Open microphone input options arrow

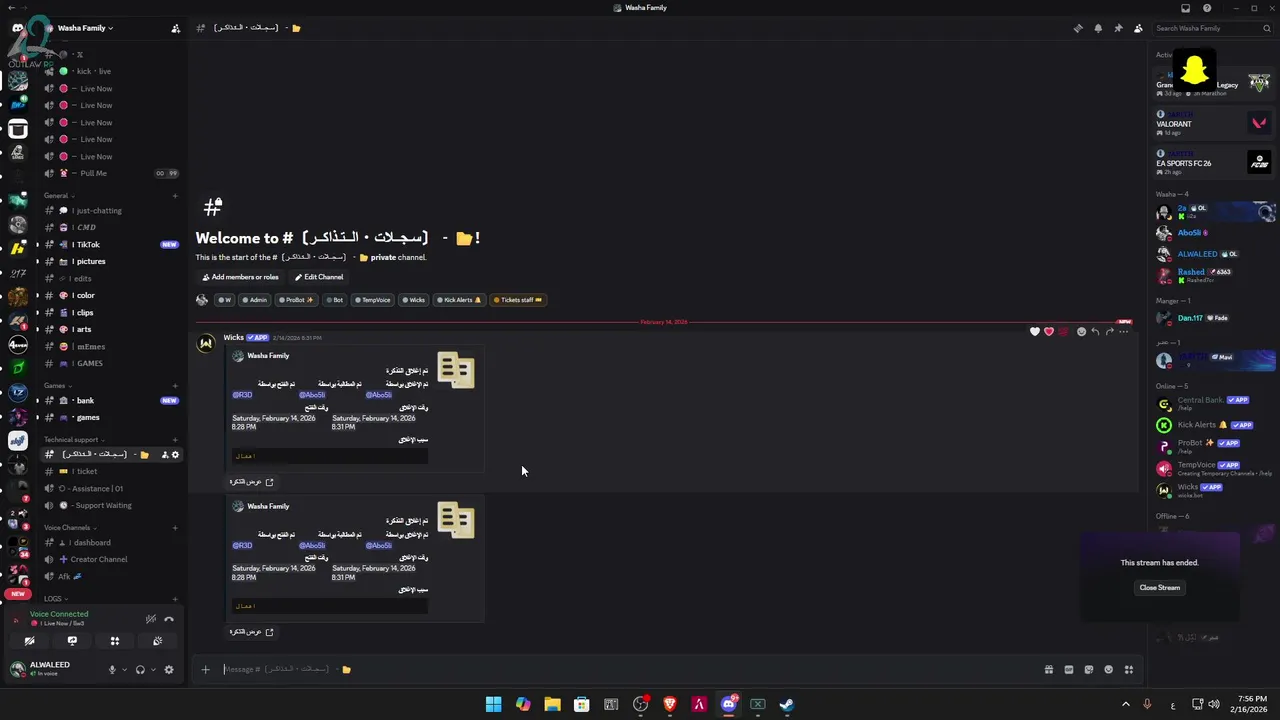pos(124,669)
